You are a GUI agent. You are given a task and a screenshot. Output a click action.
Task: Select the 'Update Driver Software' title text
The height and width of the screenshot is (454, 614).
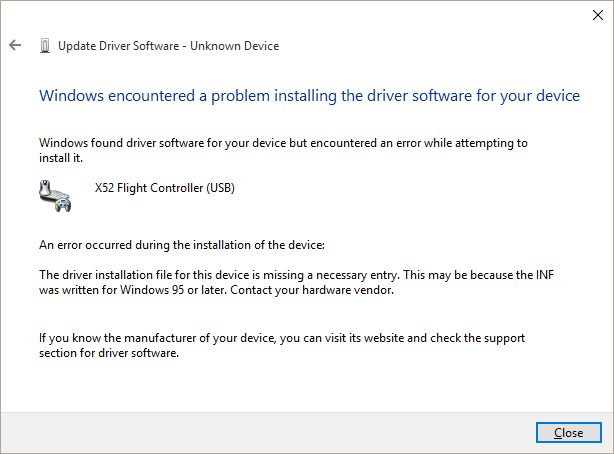[119, 46]
